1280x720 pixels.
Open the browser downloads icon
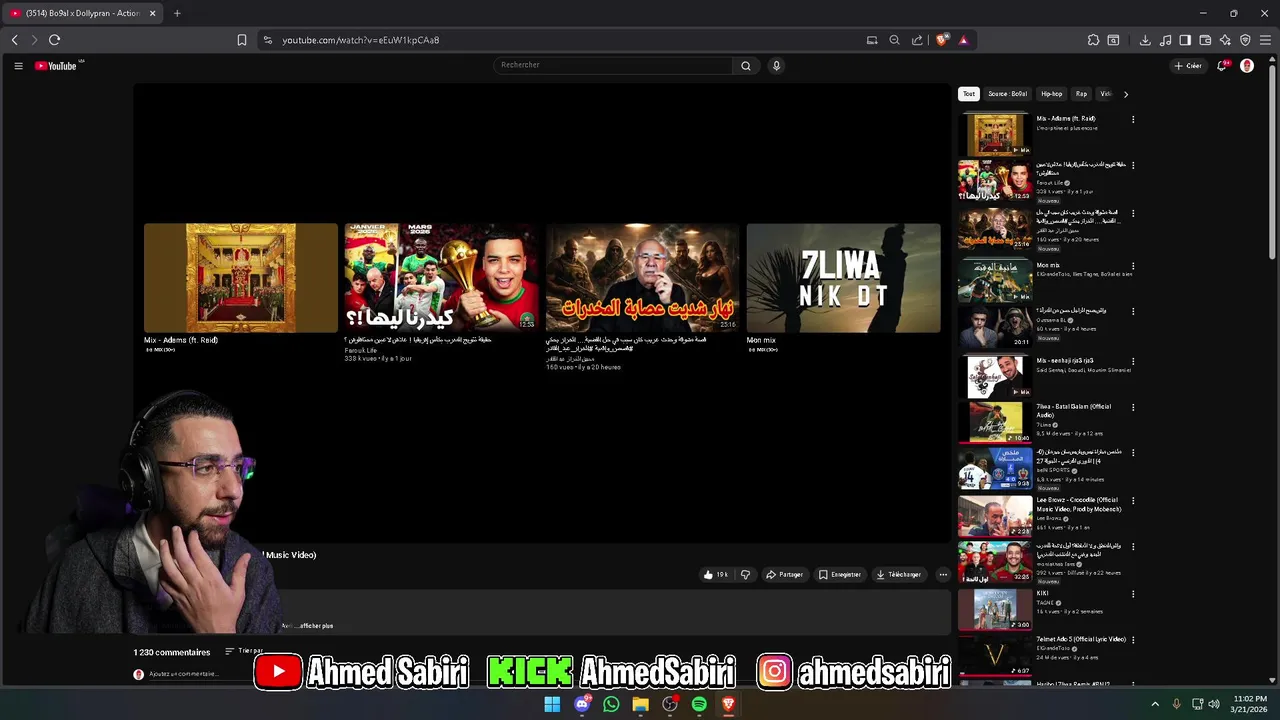(1145, 40)
